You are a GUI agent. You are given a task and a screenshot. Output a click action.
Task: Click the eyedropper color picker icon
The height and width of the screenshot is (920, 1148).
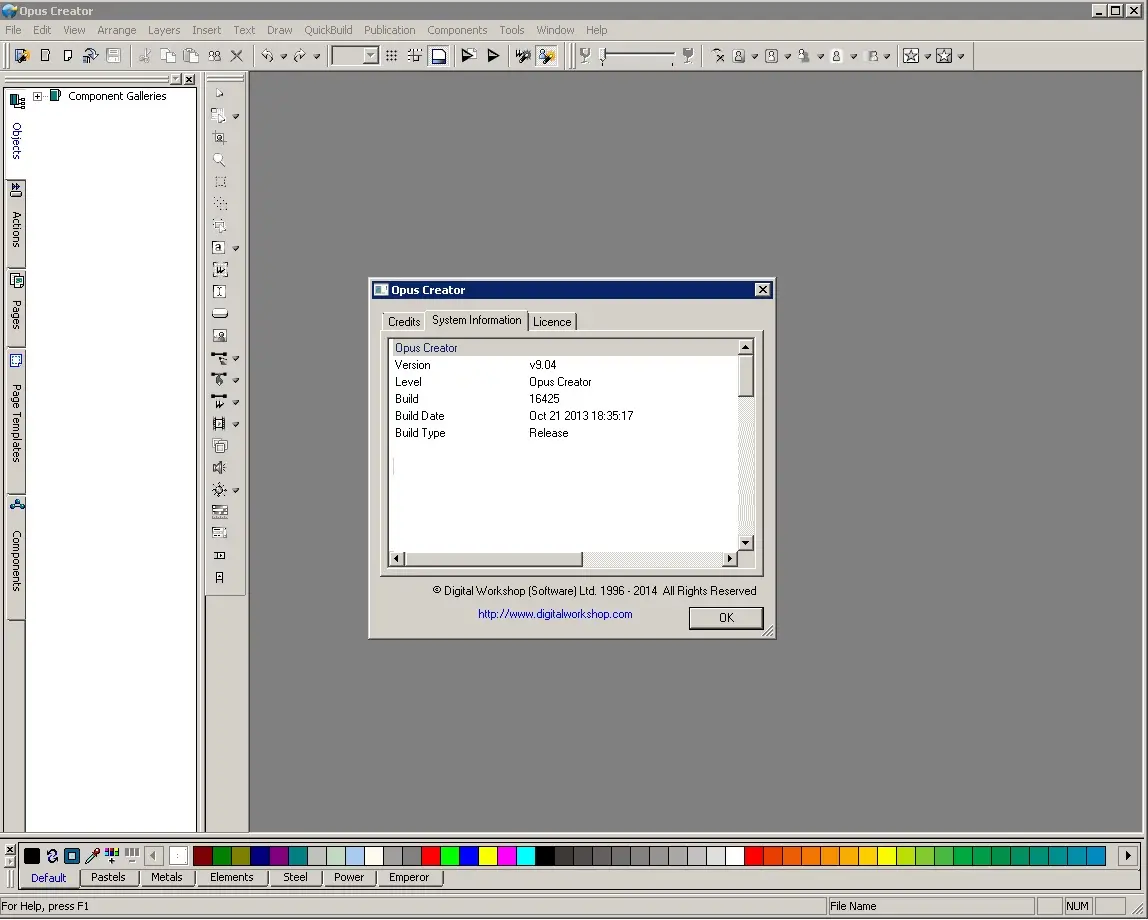[x=92, y=855]
